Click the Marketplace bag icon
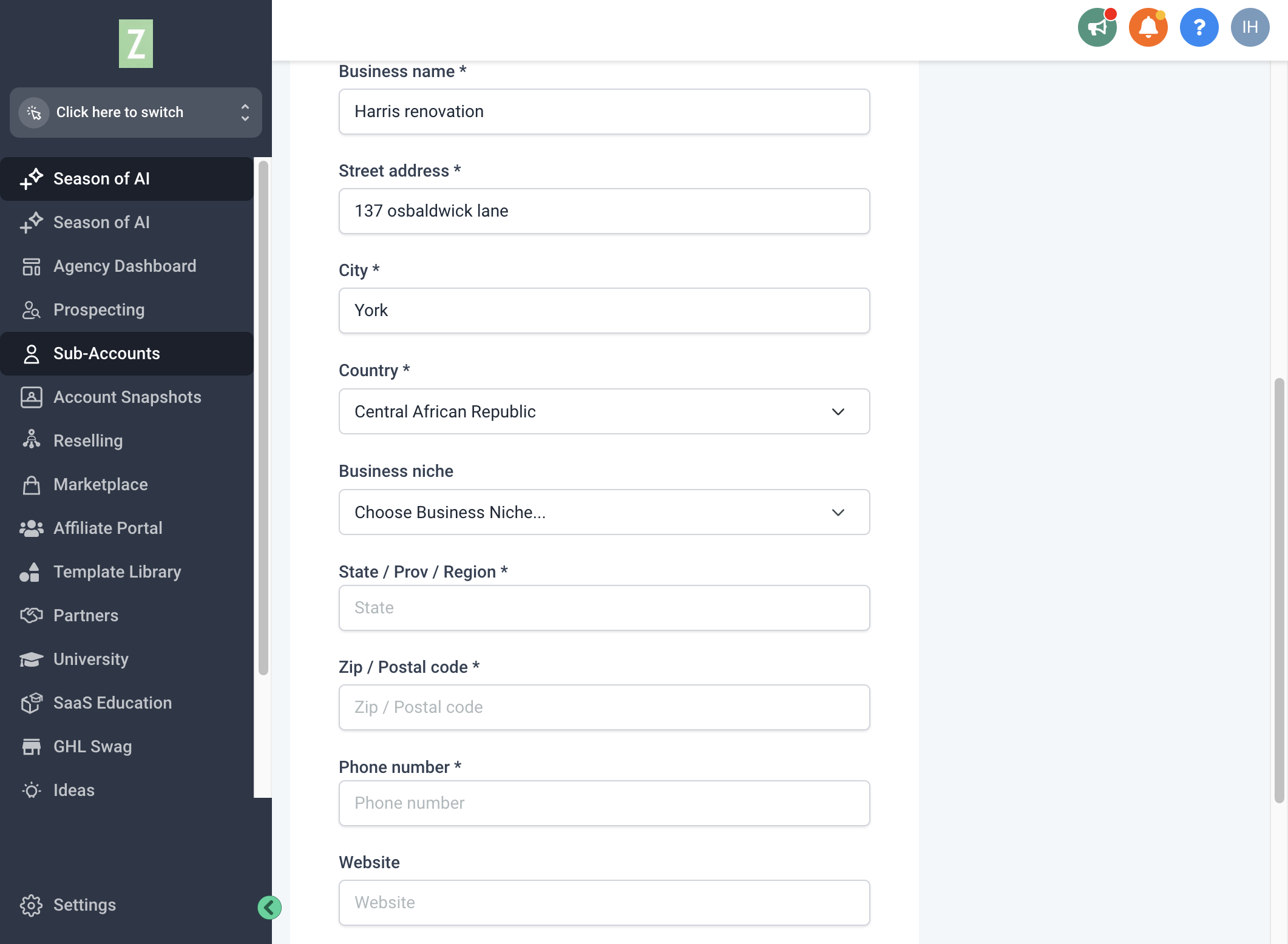This screenshot has width=1288, height=944. (x=32, y=485)
